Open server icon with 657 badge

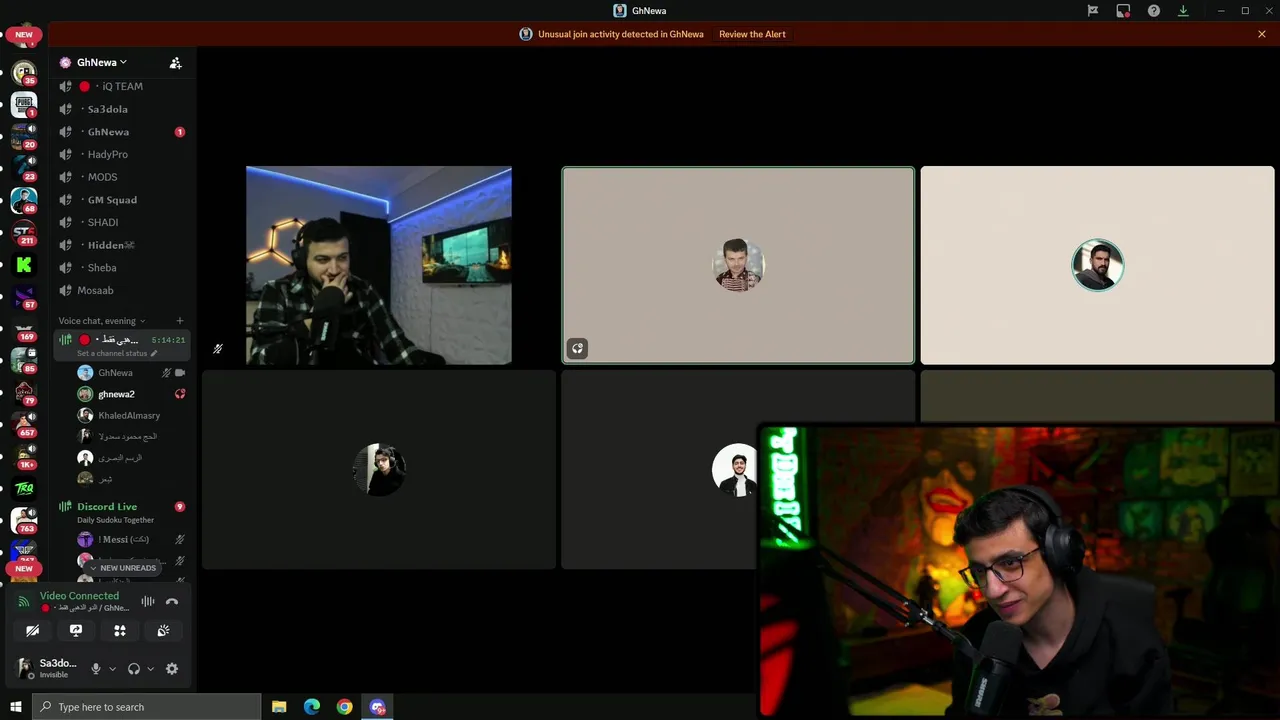(24, 424)
